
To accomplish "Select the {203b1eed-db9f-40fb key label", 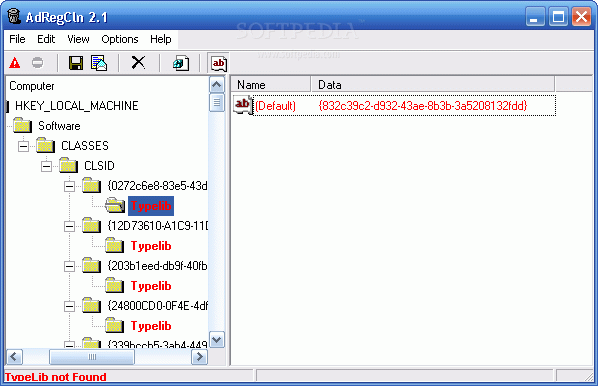I will 158,265.
